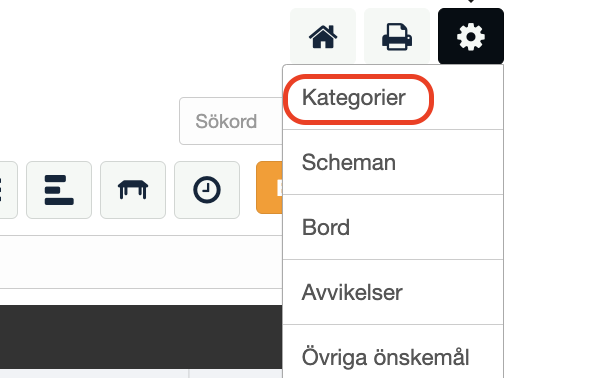This screenshot has width=612, height=378.
Task: Click the partially visible list view icon
Action: (x=7, y=190)
